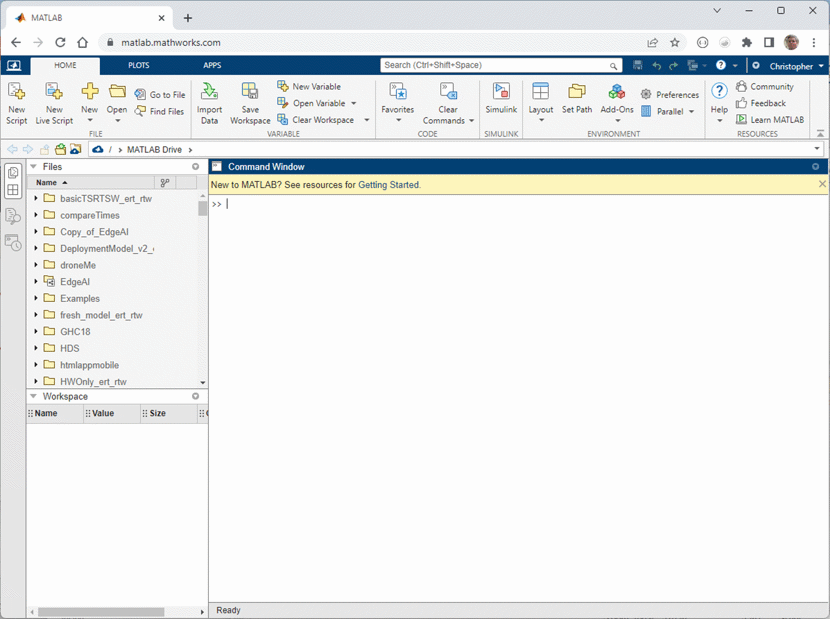Viewport: 830px width, 619px height.
Task: Click Open Variable
Action: pos(312,103)
